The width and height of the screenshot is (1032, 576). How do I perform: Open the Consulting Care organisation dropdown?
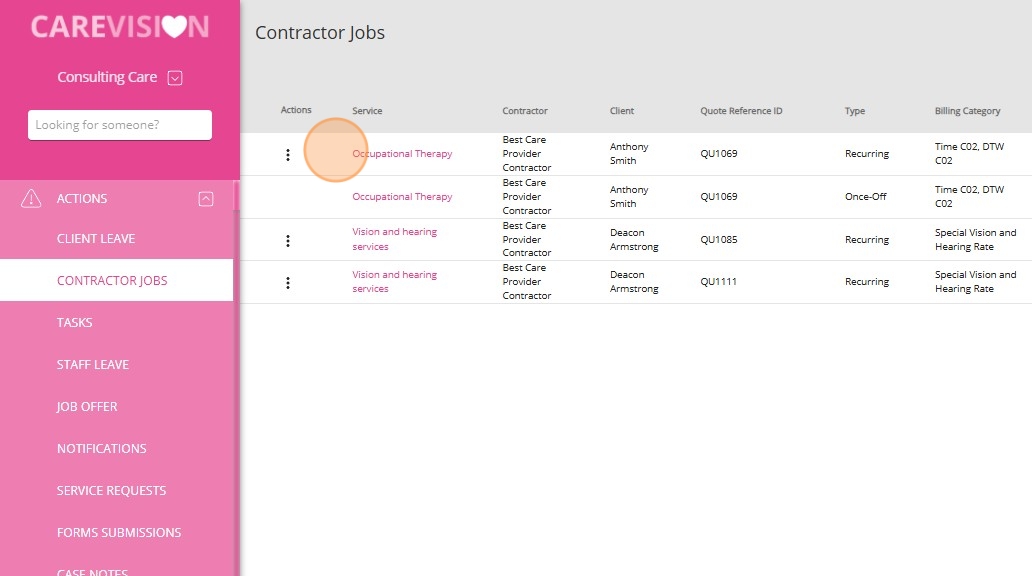(x=175, y=78)
